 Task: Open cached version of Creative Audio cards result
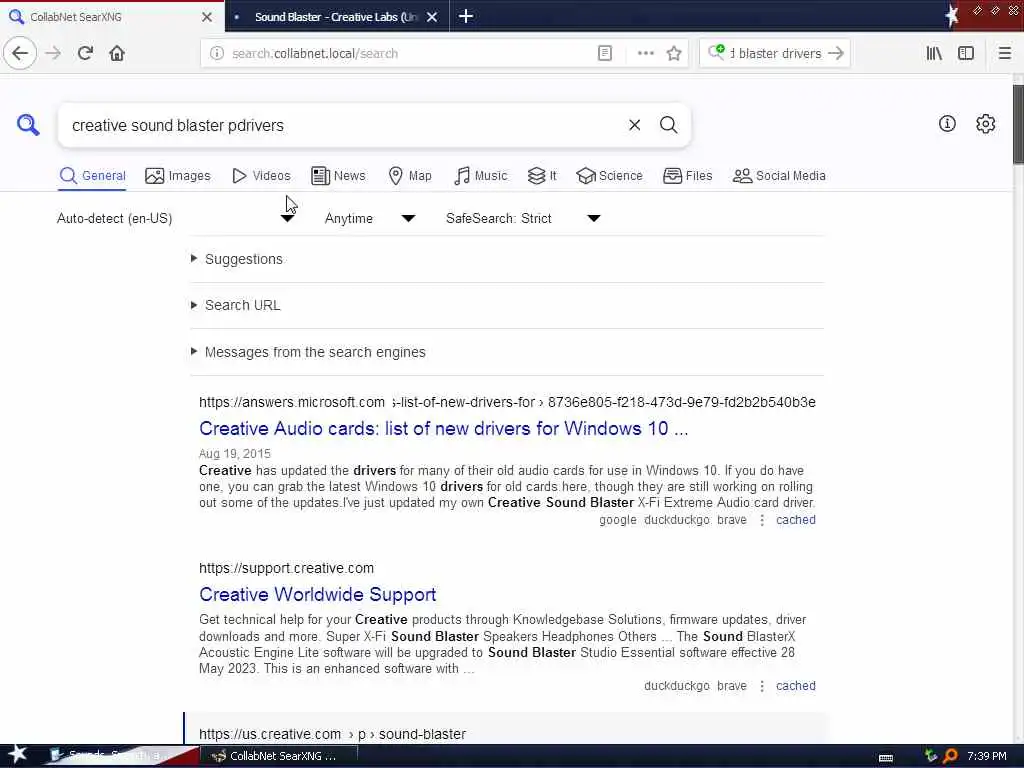click(x=795, y=520)
